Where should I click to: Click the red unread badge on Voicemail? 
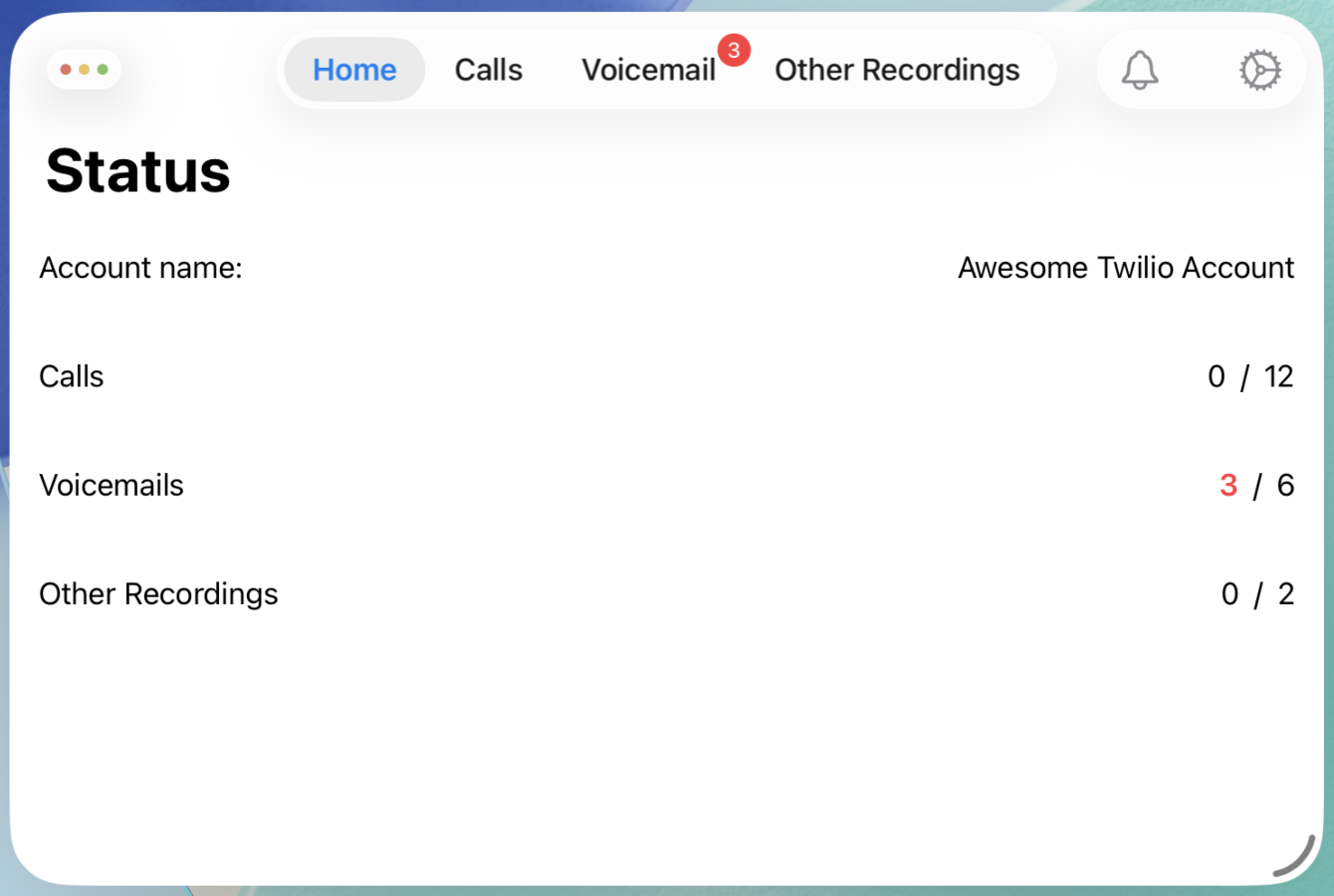(734, 50)
